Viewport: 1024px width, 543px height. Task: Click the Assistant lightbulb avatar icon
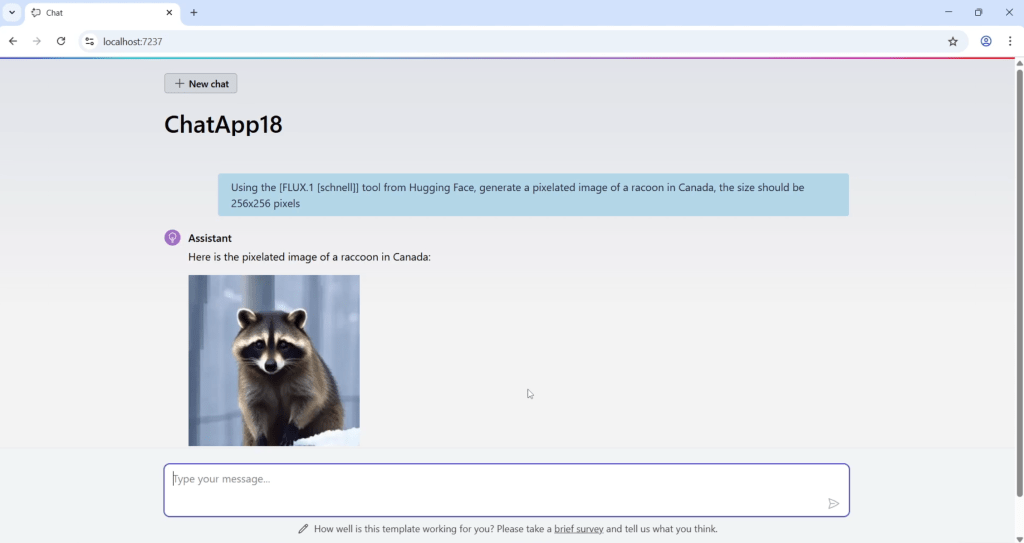173,238
